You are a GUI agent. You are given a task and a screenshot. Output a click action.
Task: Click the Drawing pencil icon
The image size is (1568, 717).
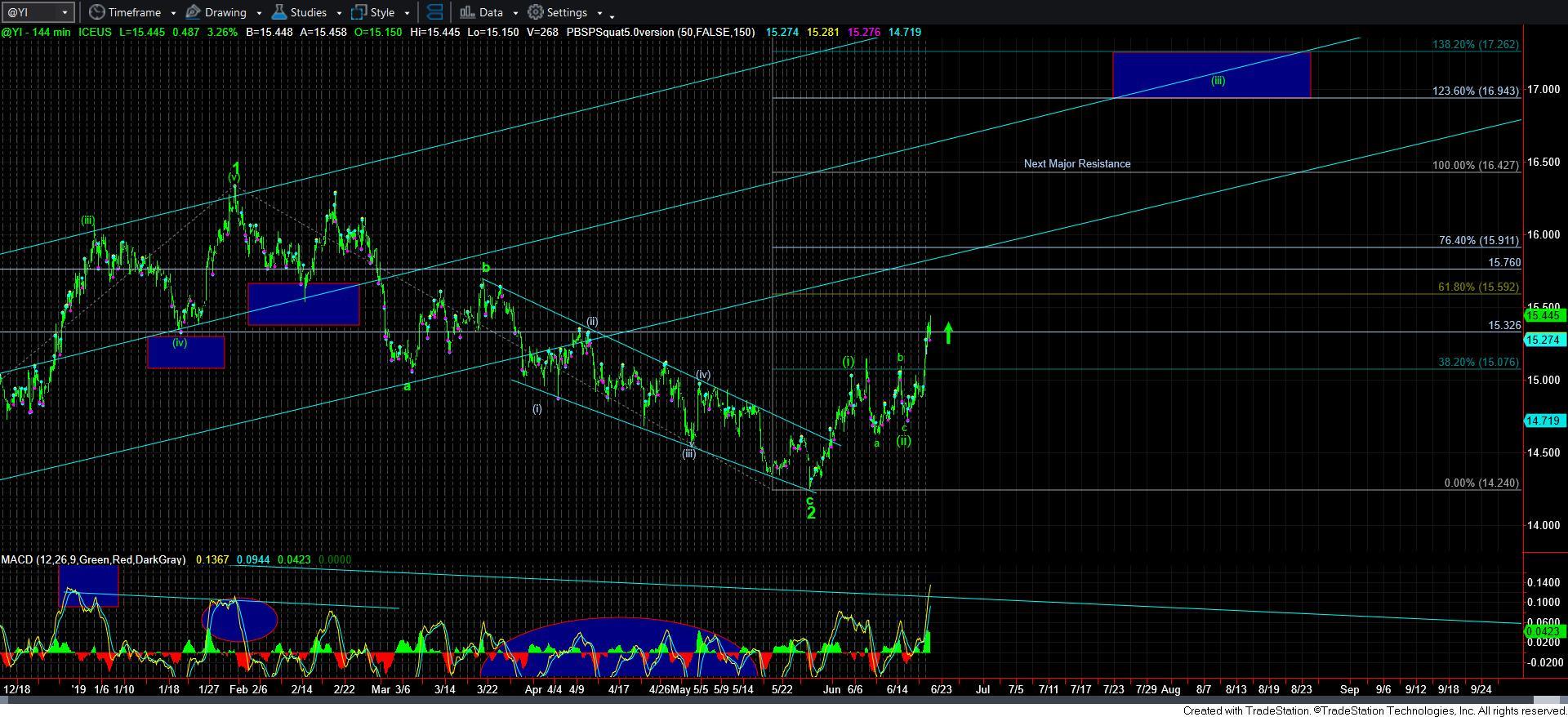pyautogui.click(x=194, y=12)
